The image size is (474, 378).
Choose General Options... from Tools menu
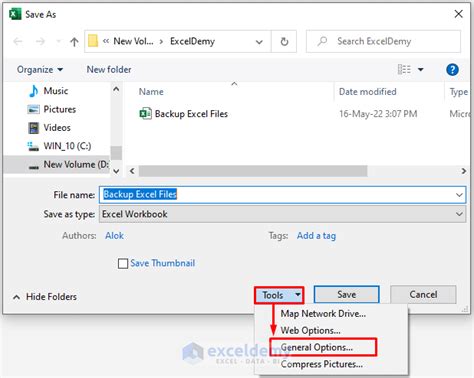coord(317,347)
